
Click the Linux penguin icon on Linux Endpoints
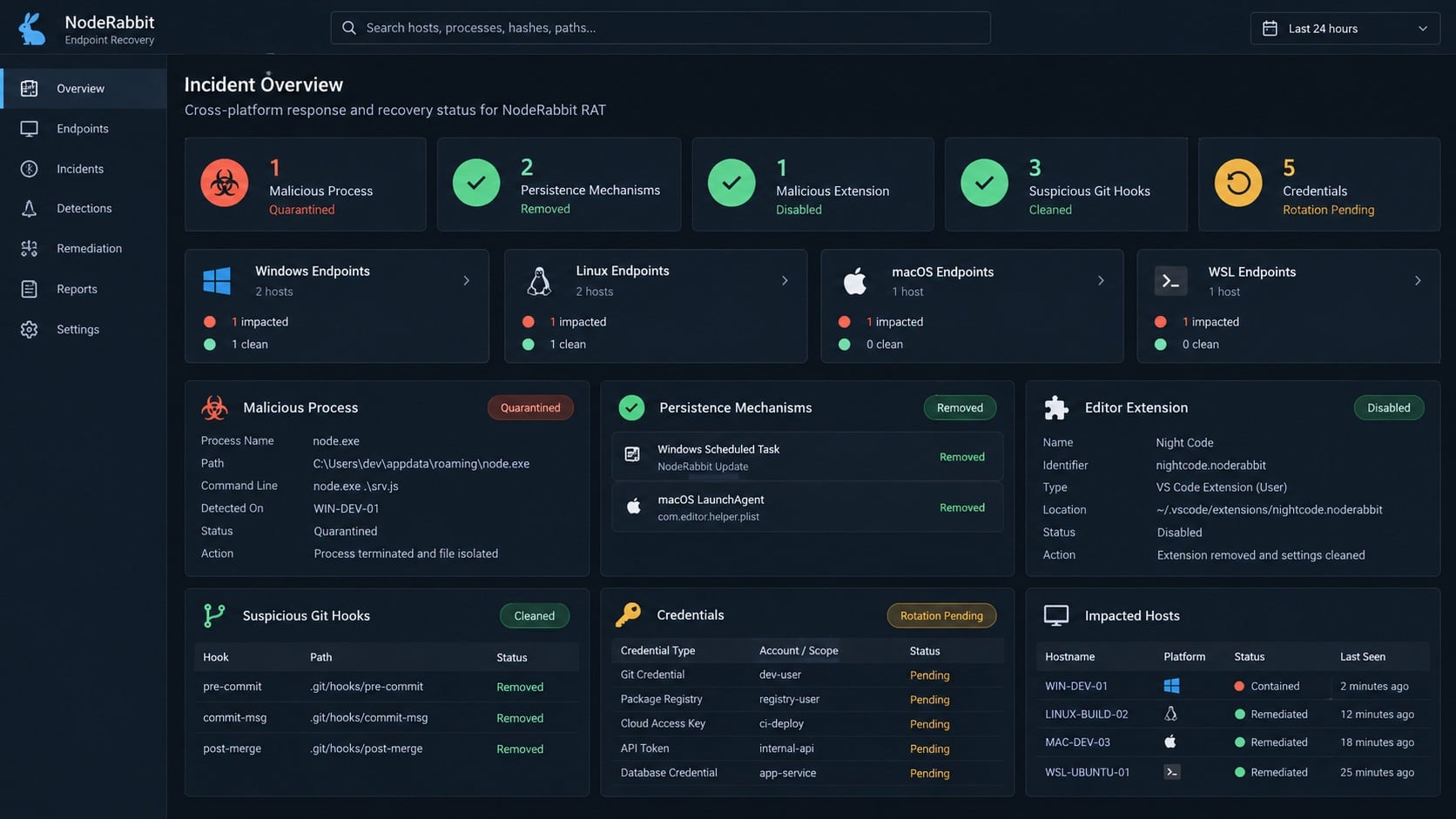(539, 281)
